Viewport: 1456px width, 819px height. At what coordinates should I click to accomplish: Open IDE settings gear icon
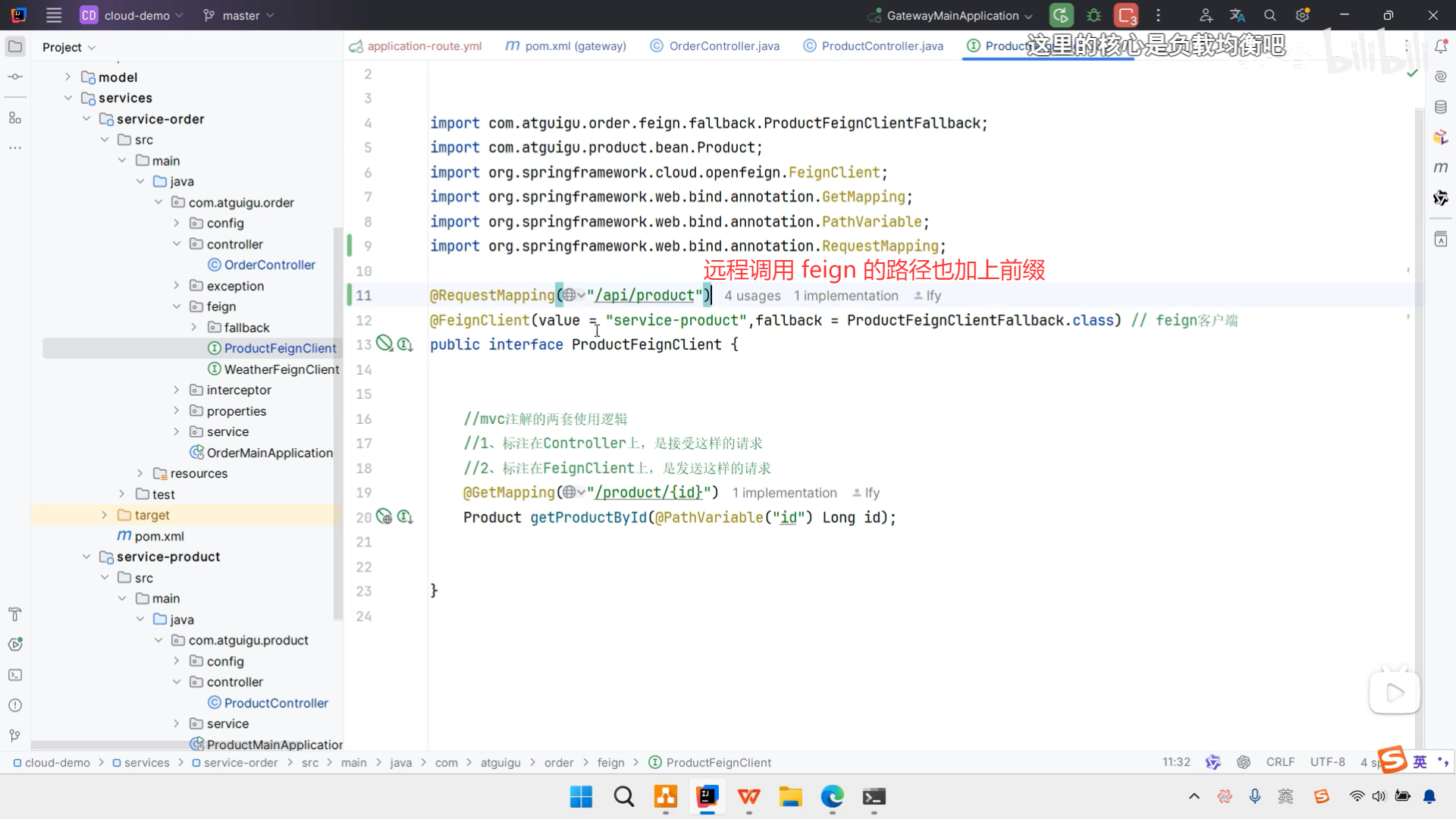coord(1303,15)
